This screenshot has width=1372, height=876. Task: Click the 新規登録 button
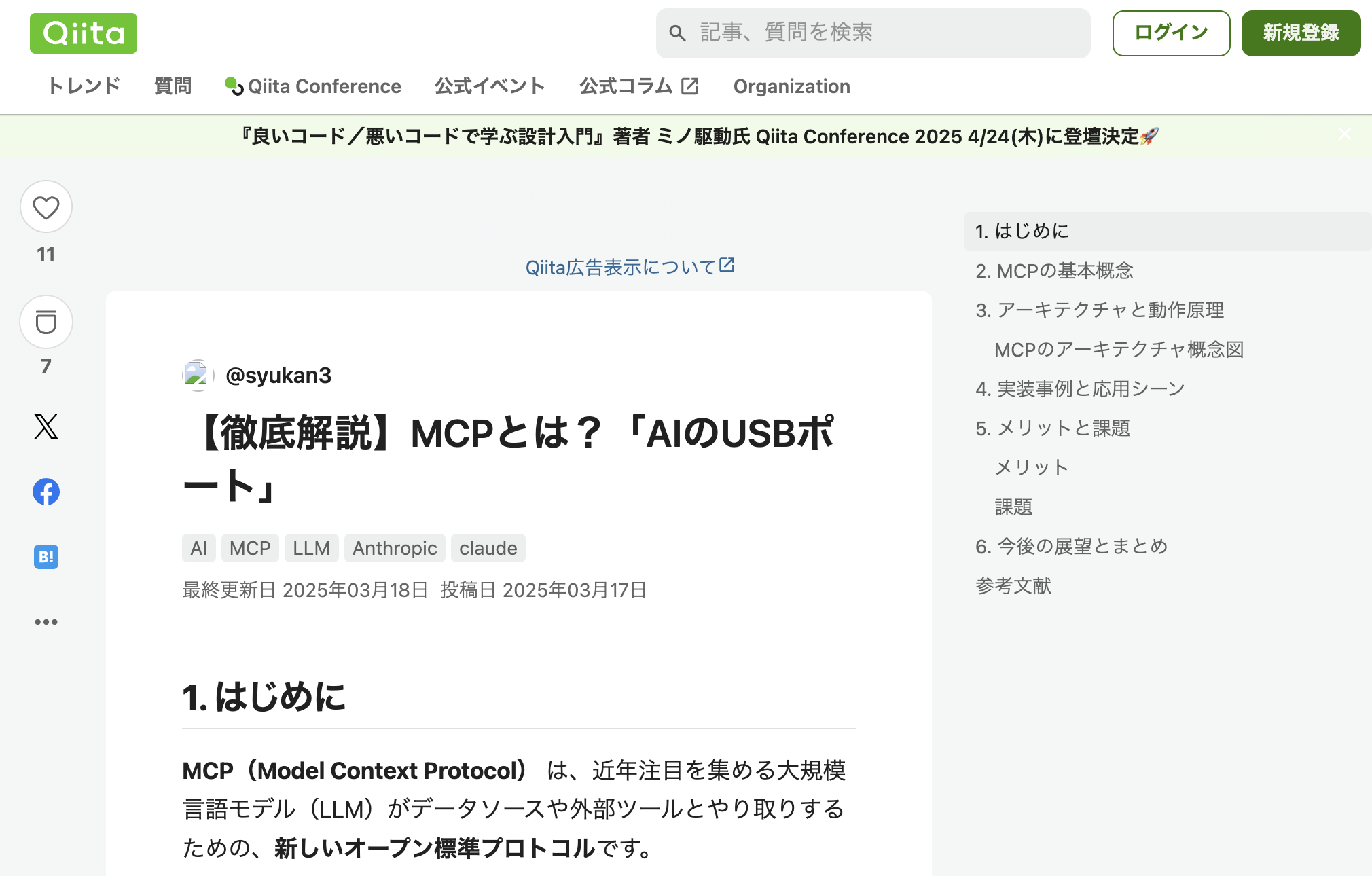tap(1301, 33)
